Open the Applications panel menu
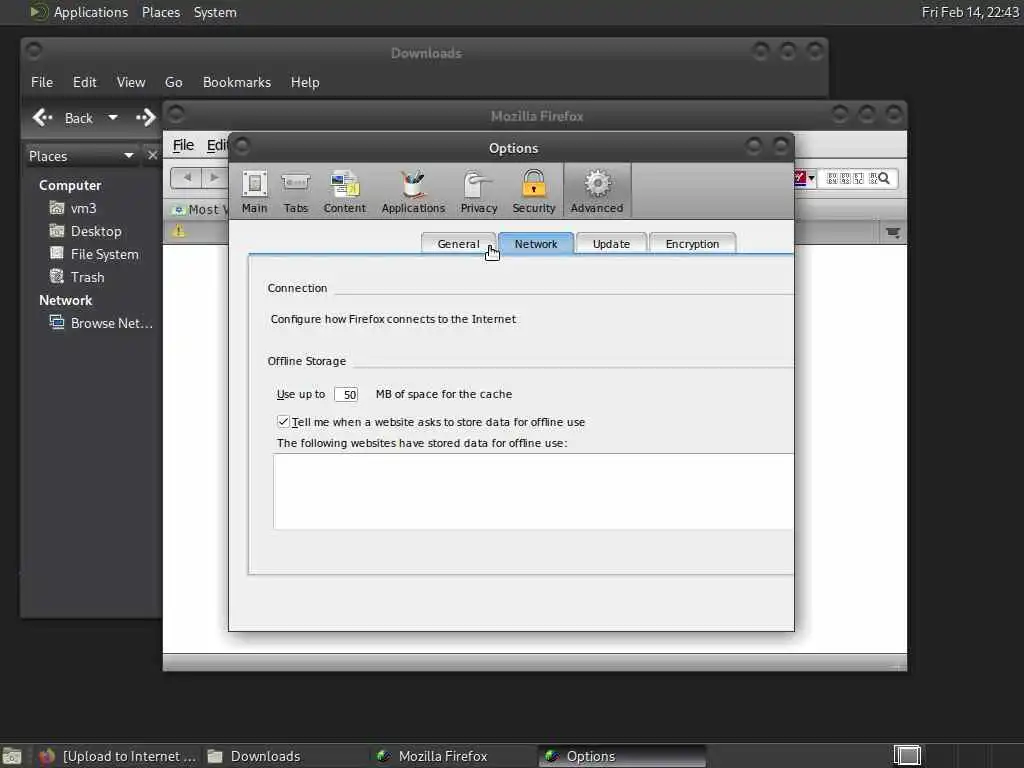Screen dimensions: 1024x768 pos(91,12)
